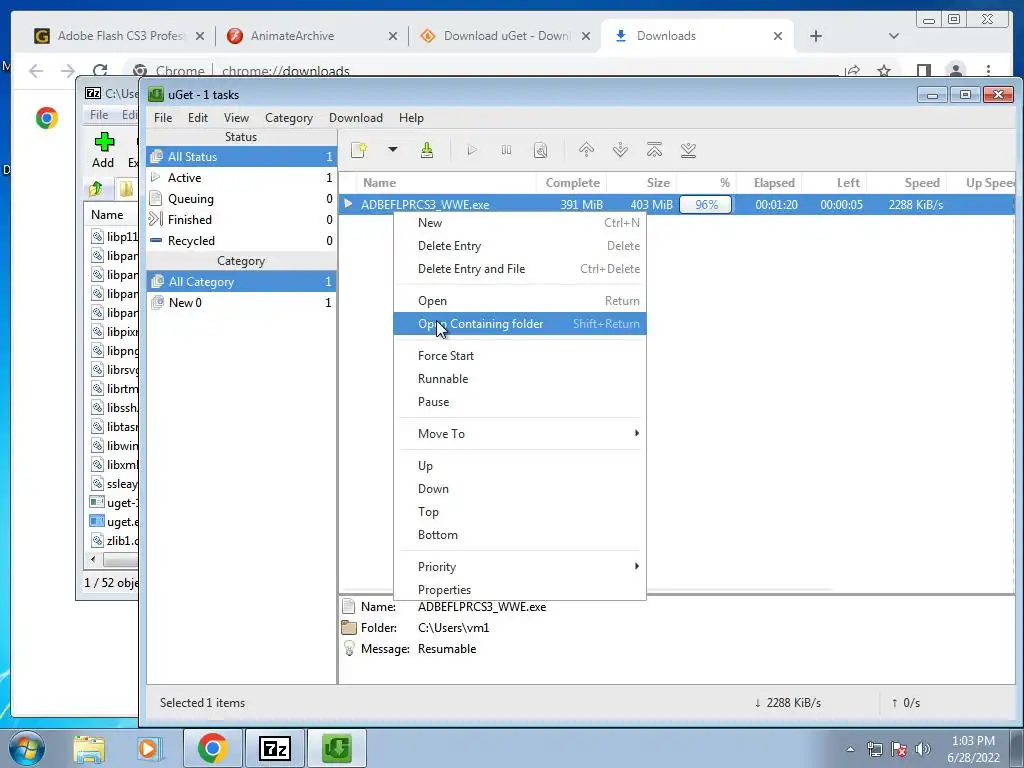Screen dimensions: 1024x768
Task: Select the Recycled status filter
Action: 242,240
